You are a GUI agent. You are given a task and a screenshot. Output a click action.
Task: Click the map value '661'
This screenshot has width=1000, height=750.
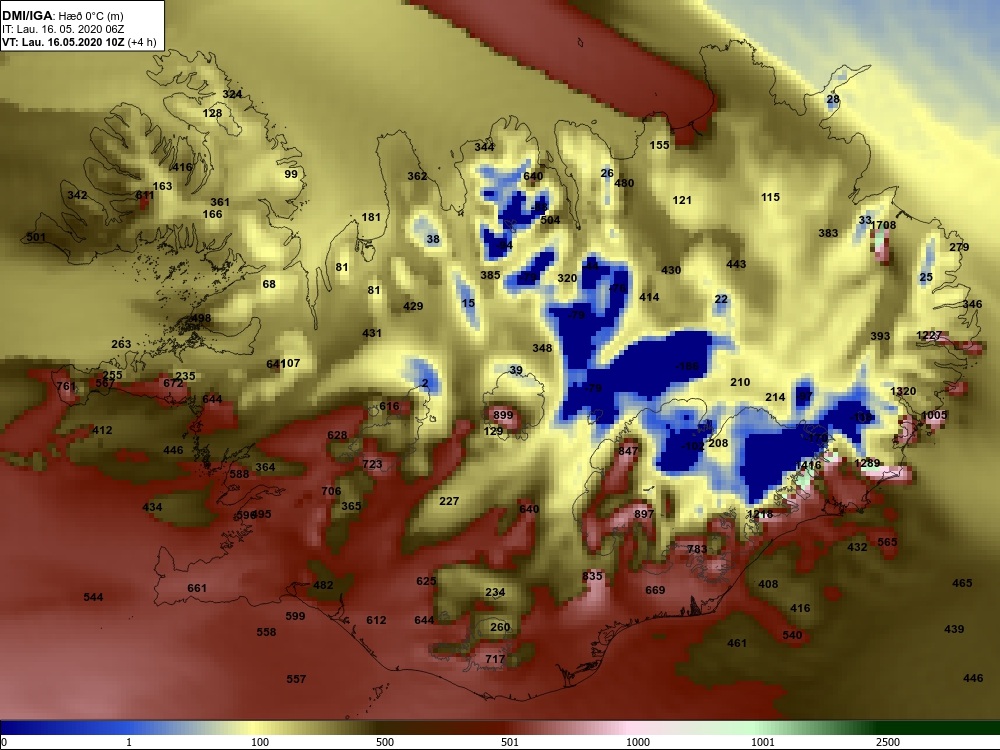pyautogui.click(x=197, y=588)
